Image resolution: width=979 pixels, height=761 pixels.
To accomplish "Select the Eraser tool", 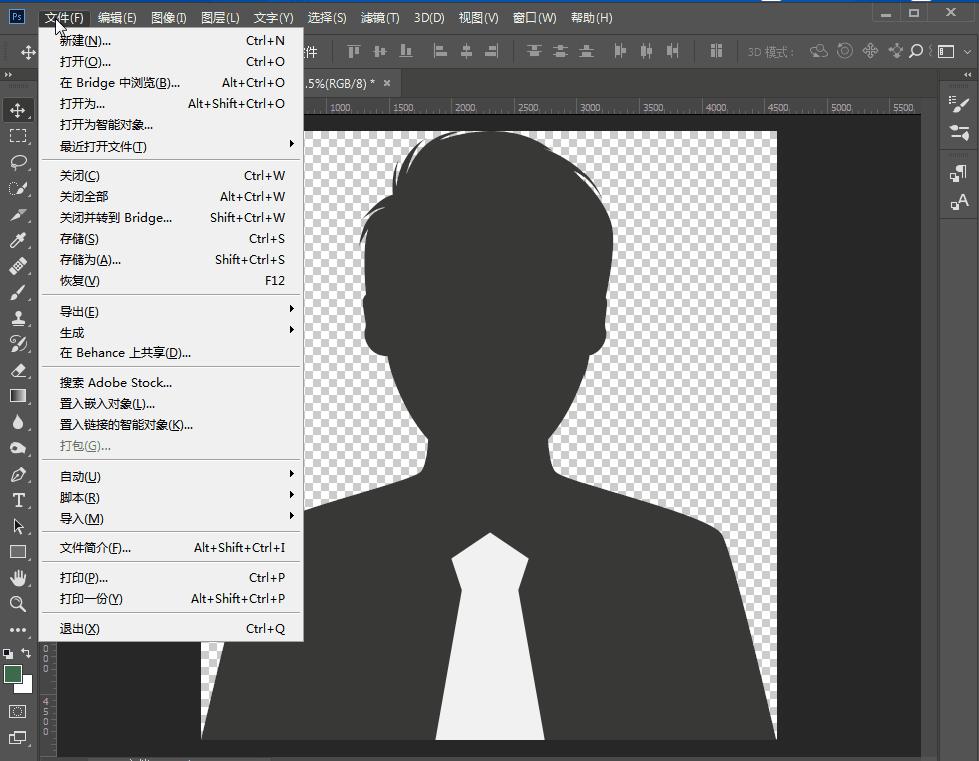I will point(18,370).
